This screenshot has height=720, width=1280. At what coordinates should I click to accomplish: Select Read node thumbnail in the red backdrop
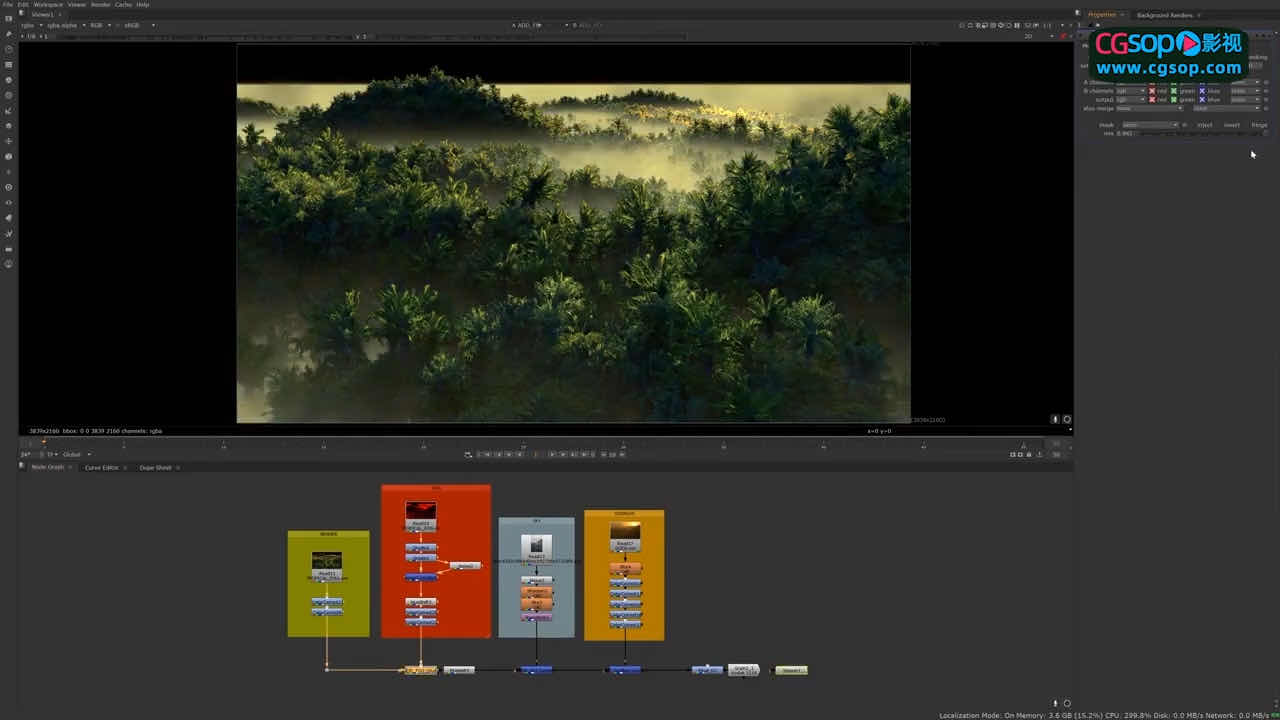pyautogui.click(x=420, y=511)
